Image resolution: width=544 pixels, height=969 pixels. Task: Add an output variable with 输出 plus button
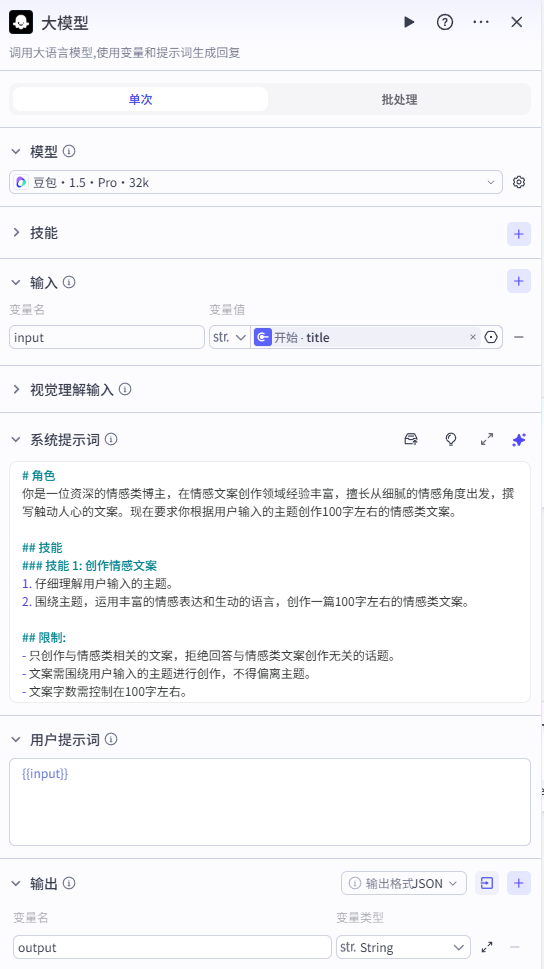point(519,883)
